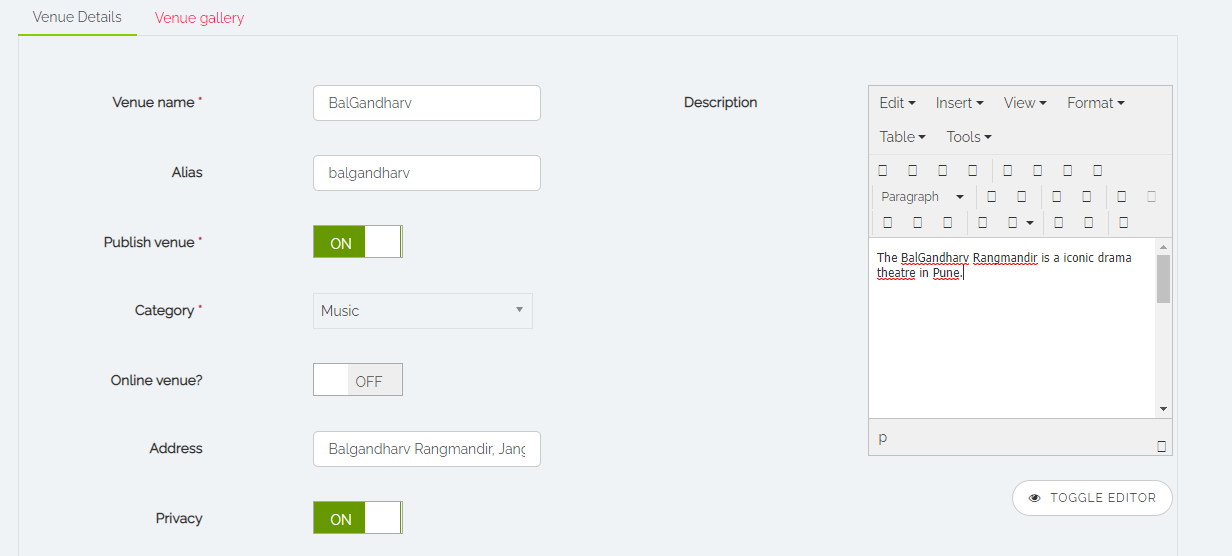Click the special character icon in toolbar
The image size is (1232, 556).
pyautogui.click(x=1124, y=222)
